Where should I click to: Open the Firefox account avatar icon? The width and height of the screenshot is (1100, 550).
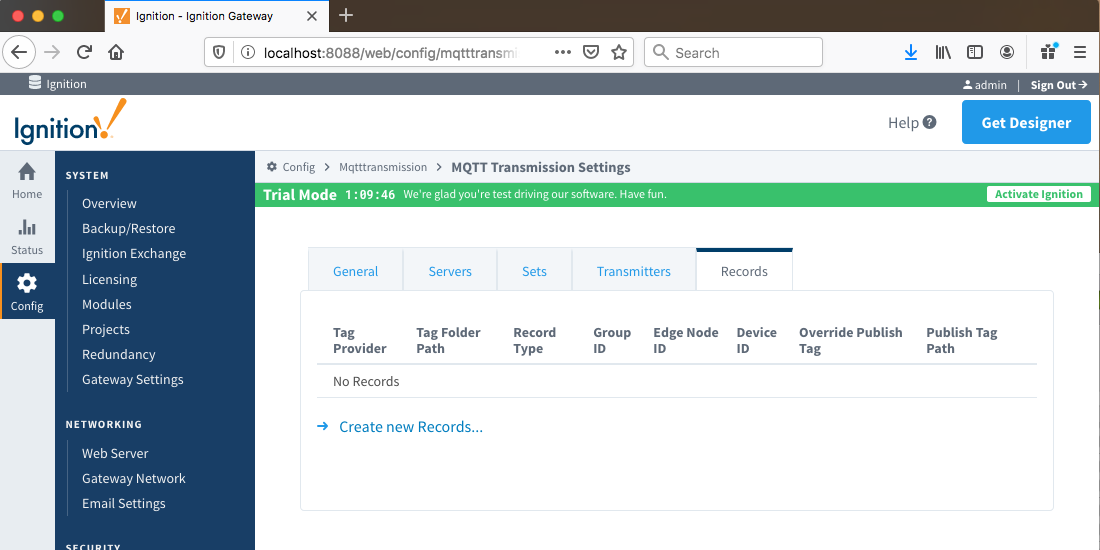1007,52
